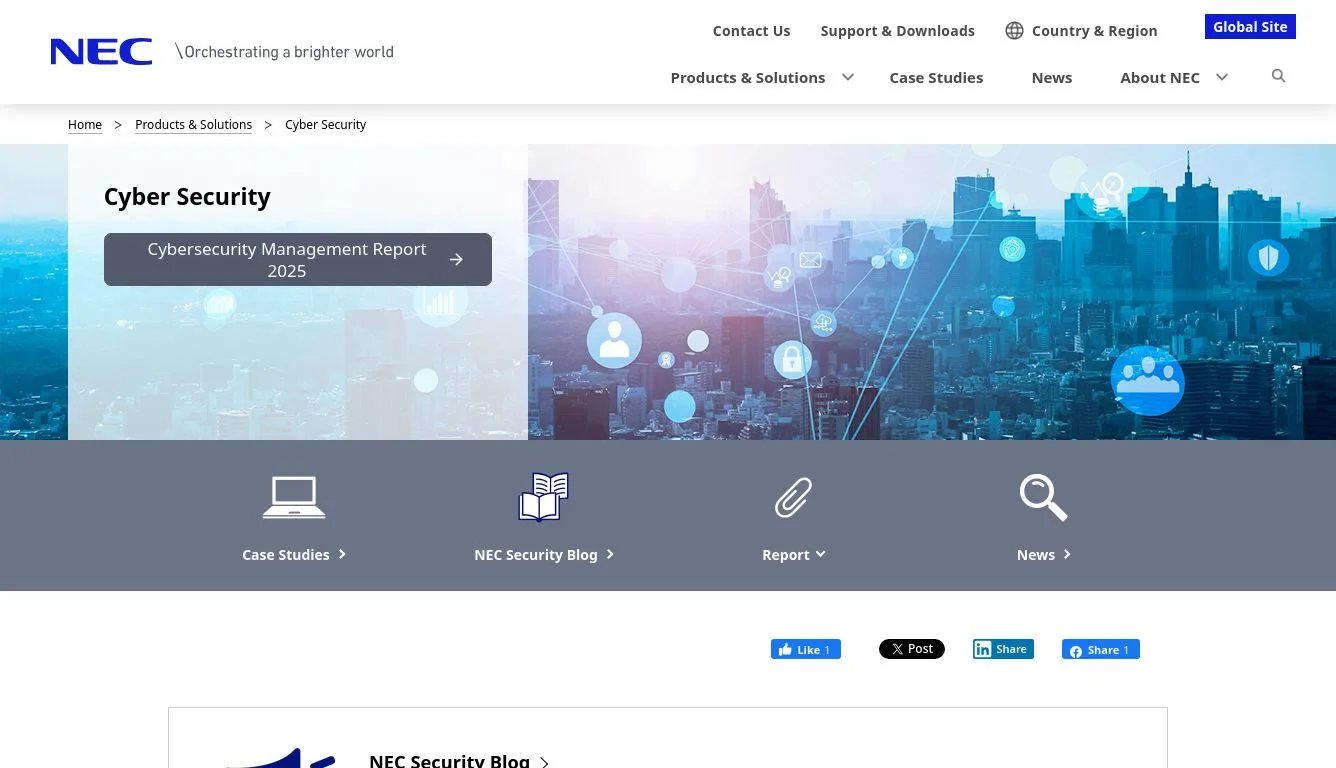Open the NEC Security Blog heading link
The height and width of the screenshot is (768, 1336).
click(x=450, y=760)
